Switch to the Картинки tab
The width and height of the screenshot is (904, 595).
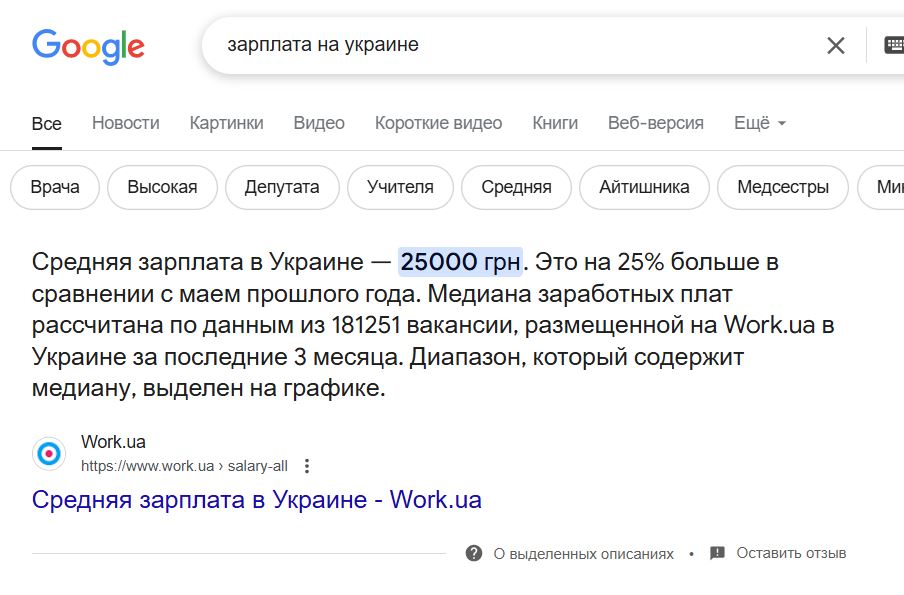227,123
